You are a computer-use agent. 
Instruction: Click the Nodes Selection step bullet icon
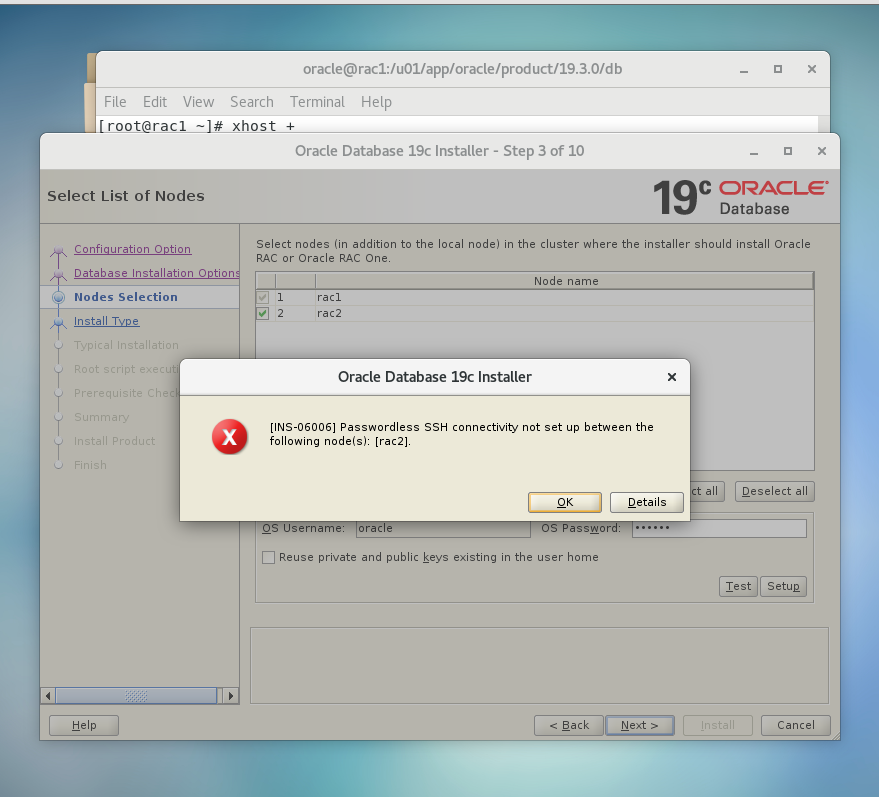[x=58, y=297]
